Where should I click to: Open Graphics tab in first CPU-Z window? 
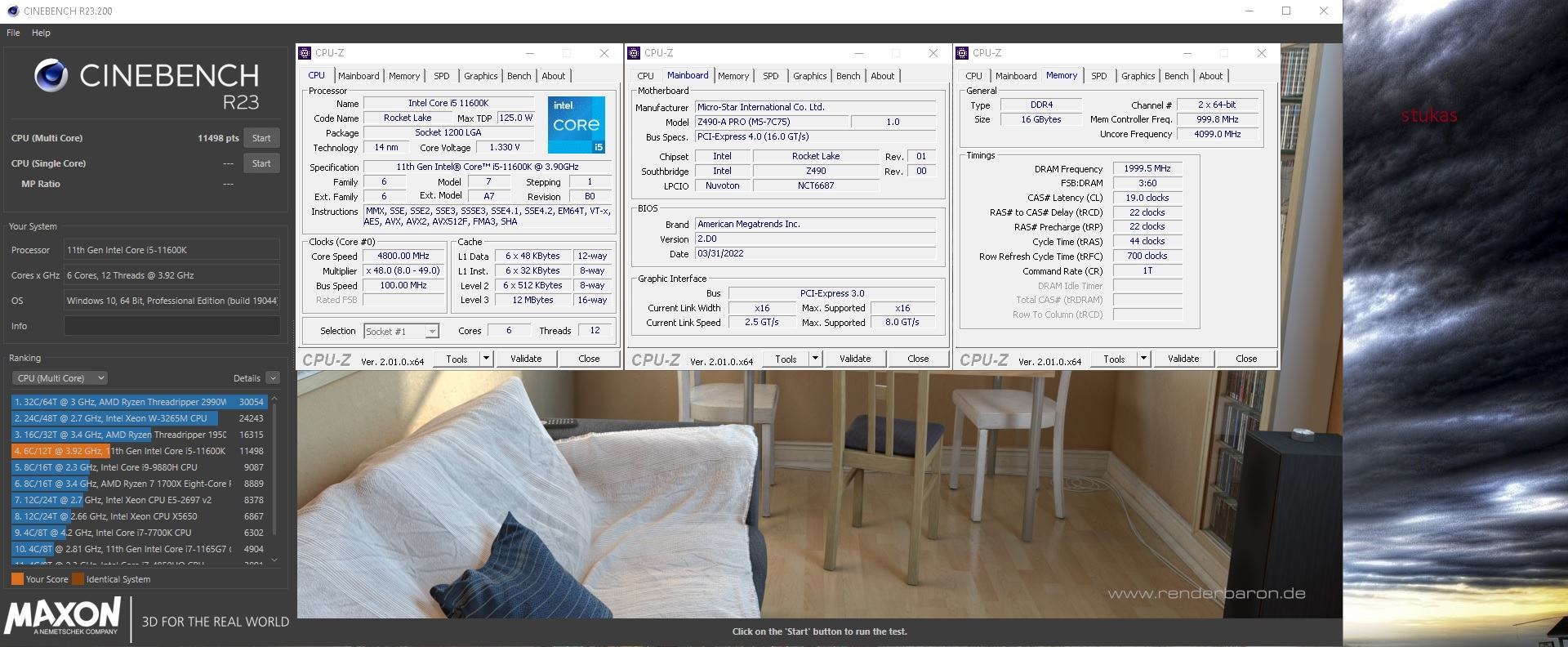481,76
